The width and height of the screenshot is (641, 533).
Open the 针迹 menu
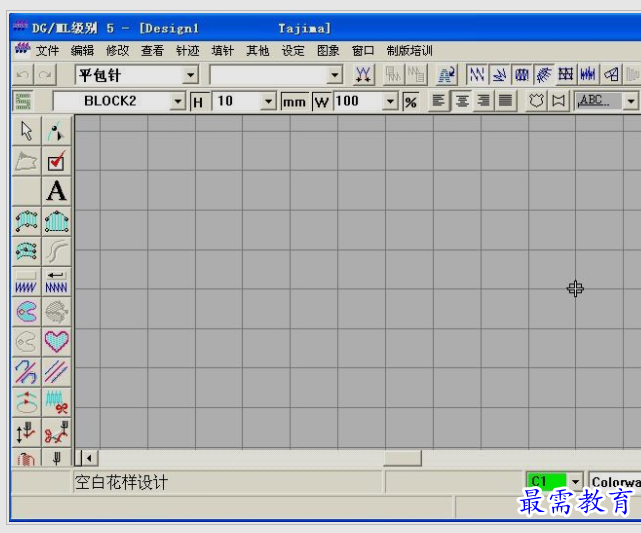(x=188, y=51)
